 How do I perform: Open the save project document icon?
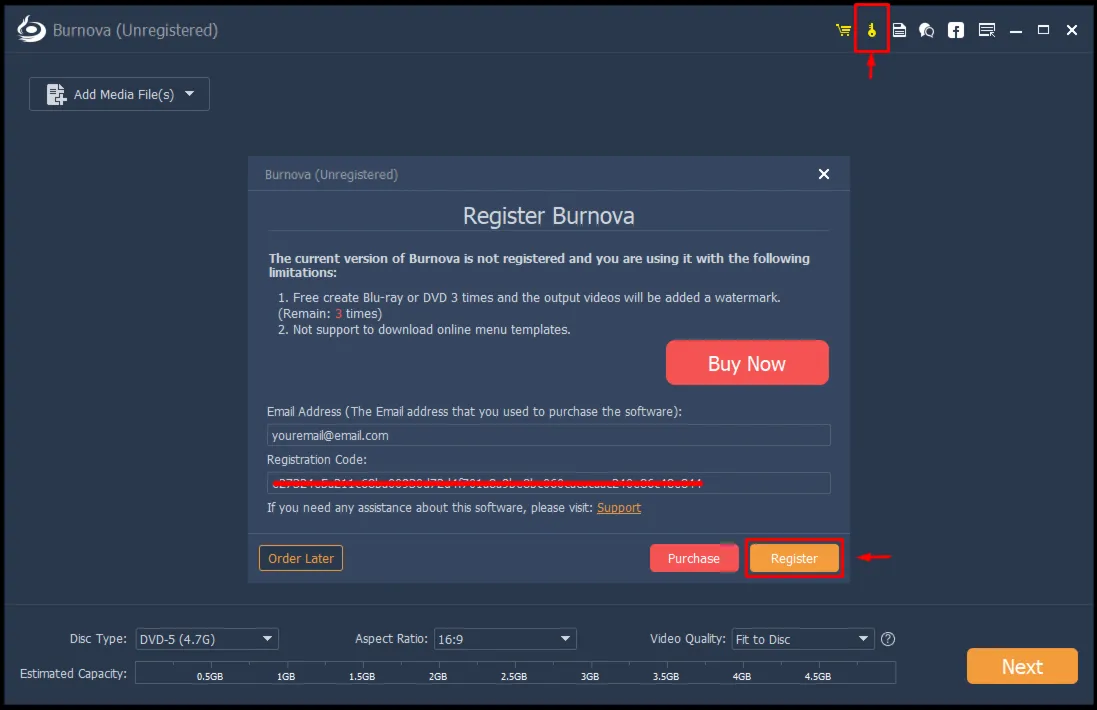click(900, 30)
